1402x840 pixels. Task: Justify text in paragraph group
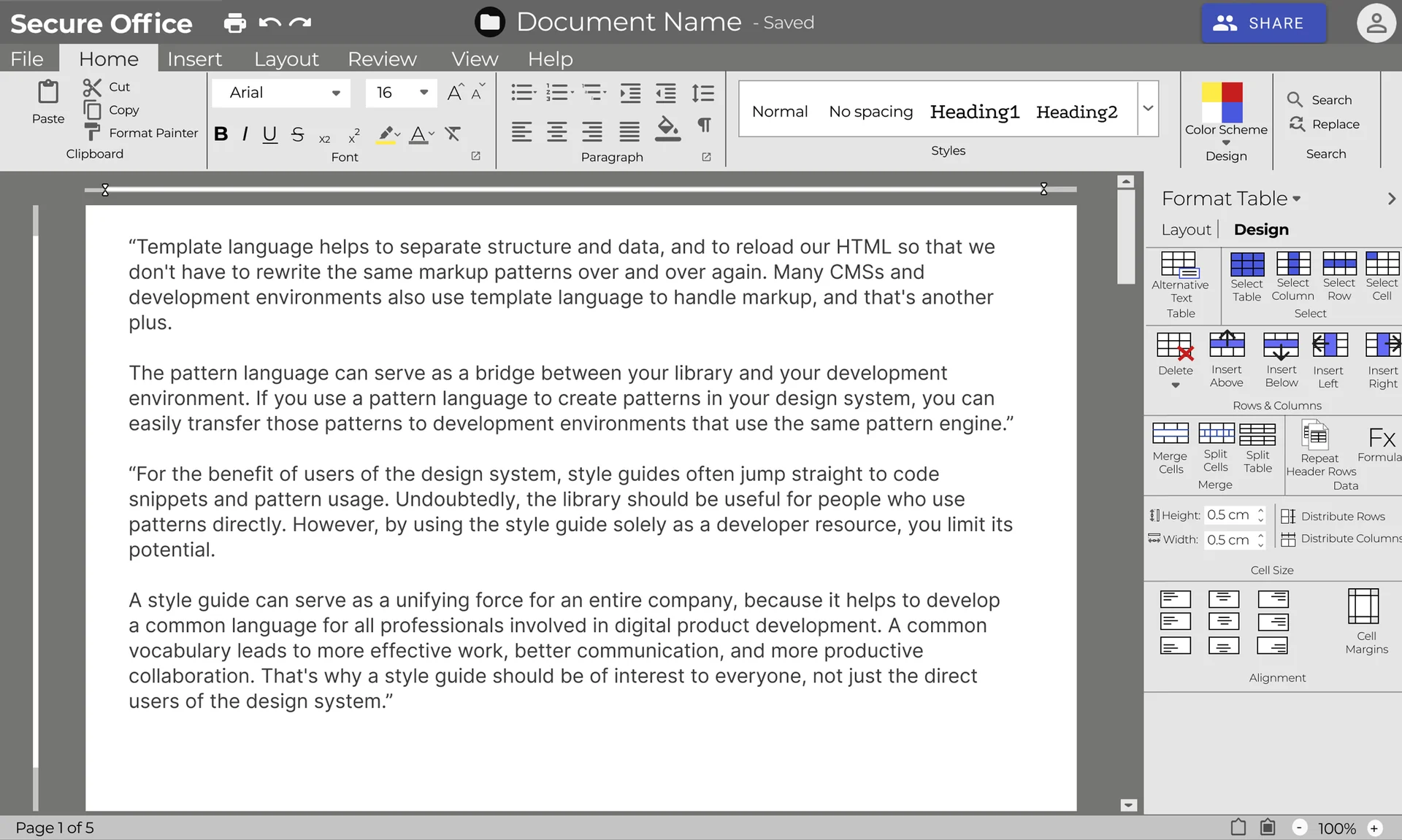pyautogui.click(x=629, y=131)
